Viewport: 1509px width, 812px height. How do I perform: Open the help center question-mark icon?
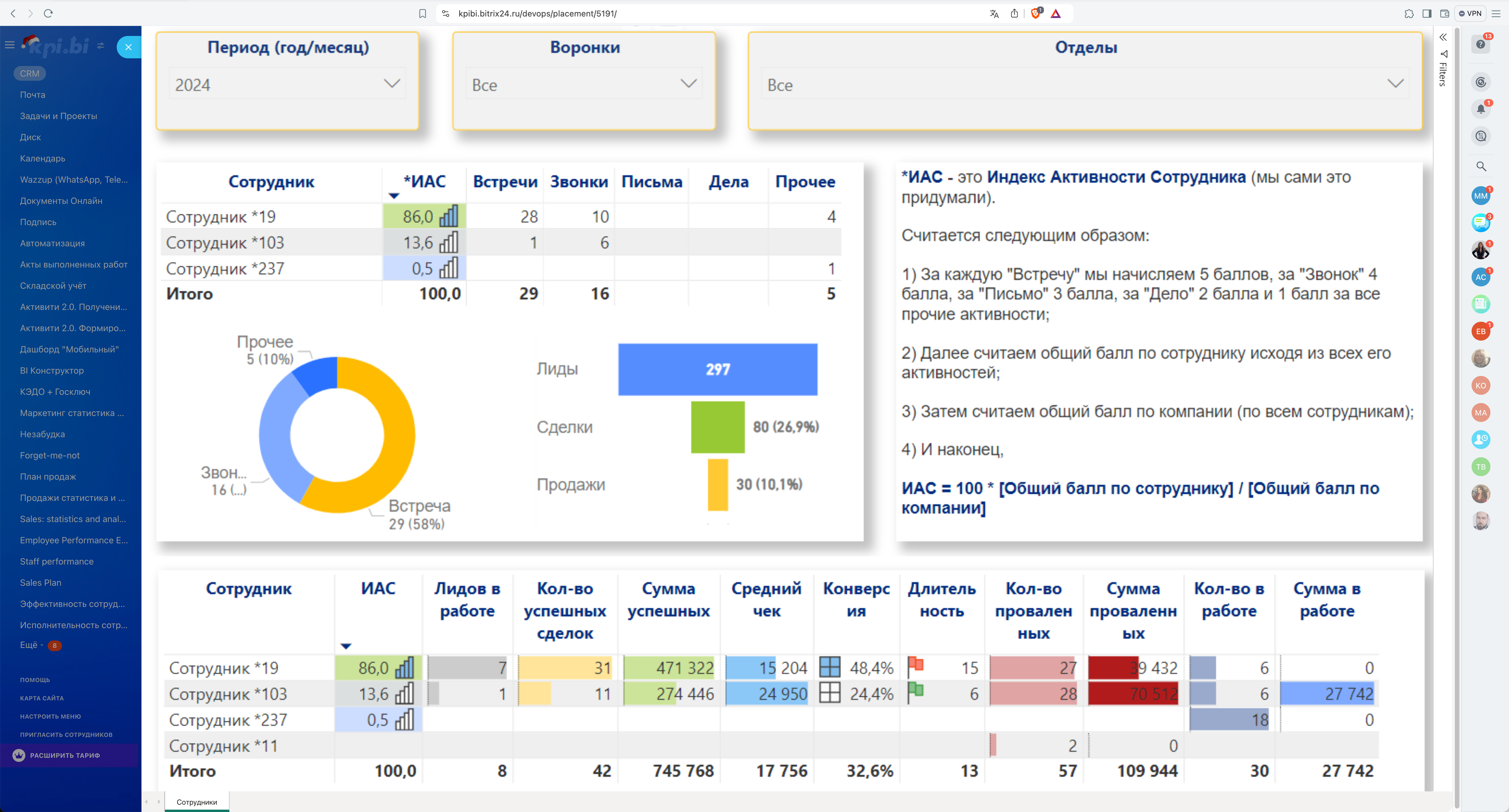[1480, 44]
